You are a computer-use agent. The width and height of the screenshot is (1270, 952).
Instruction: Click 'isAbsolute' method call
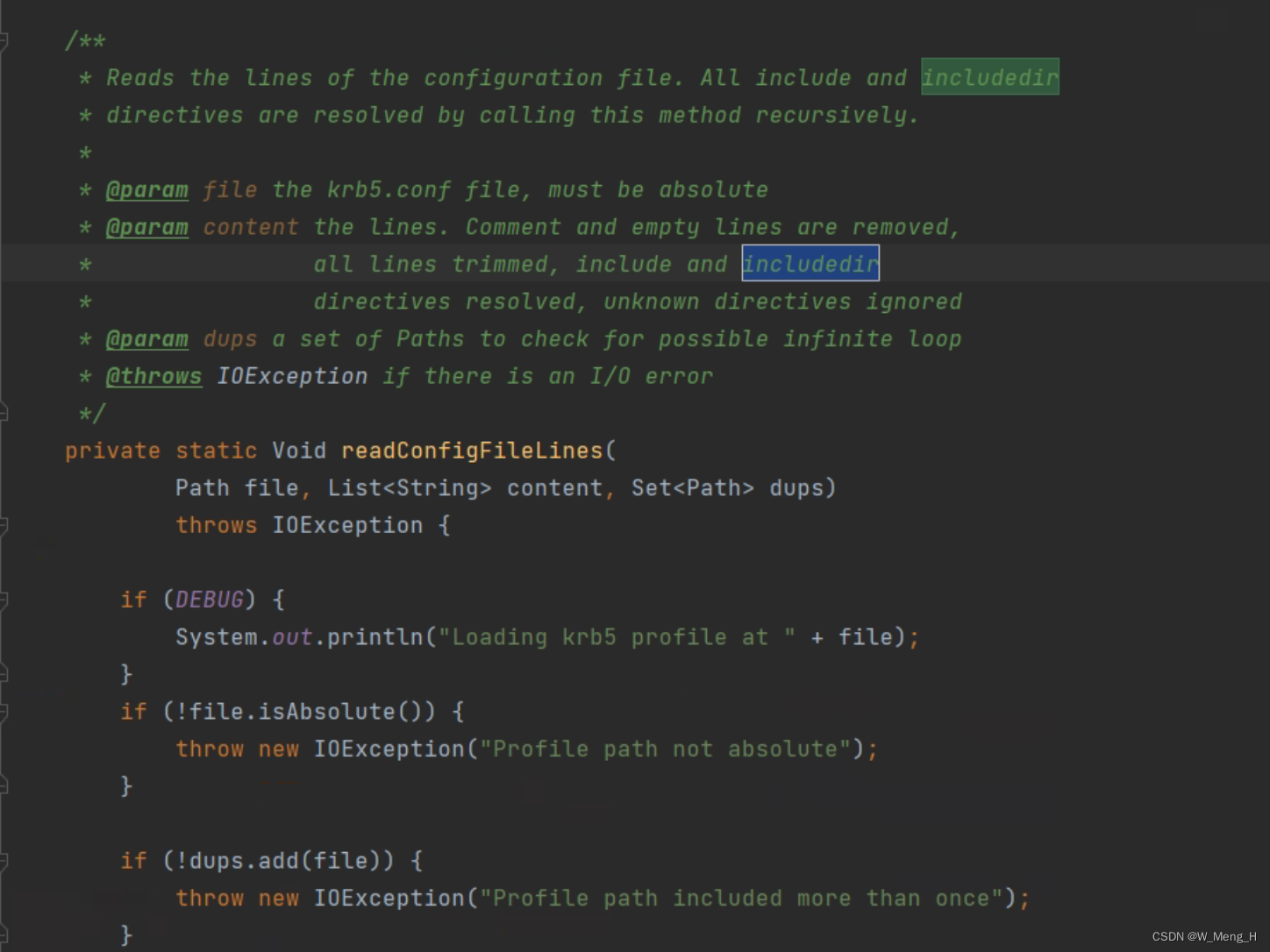(x=326, y=712)
